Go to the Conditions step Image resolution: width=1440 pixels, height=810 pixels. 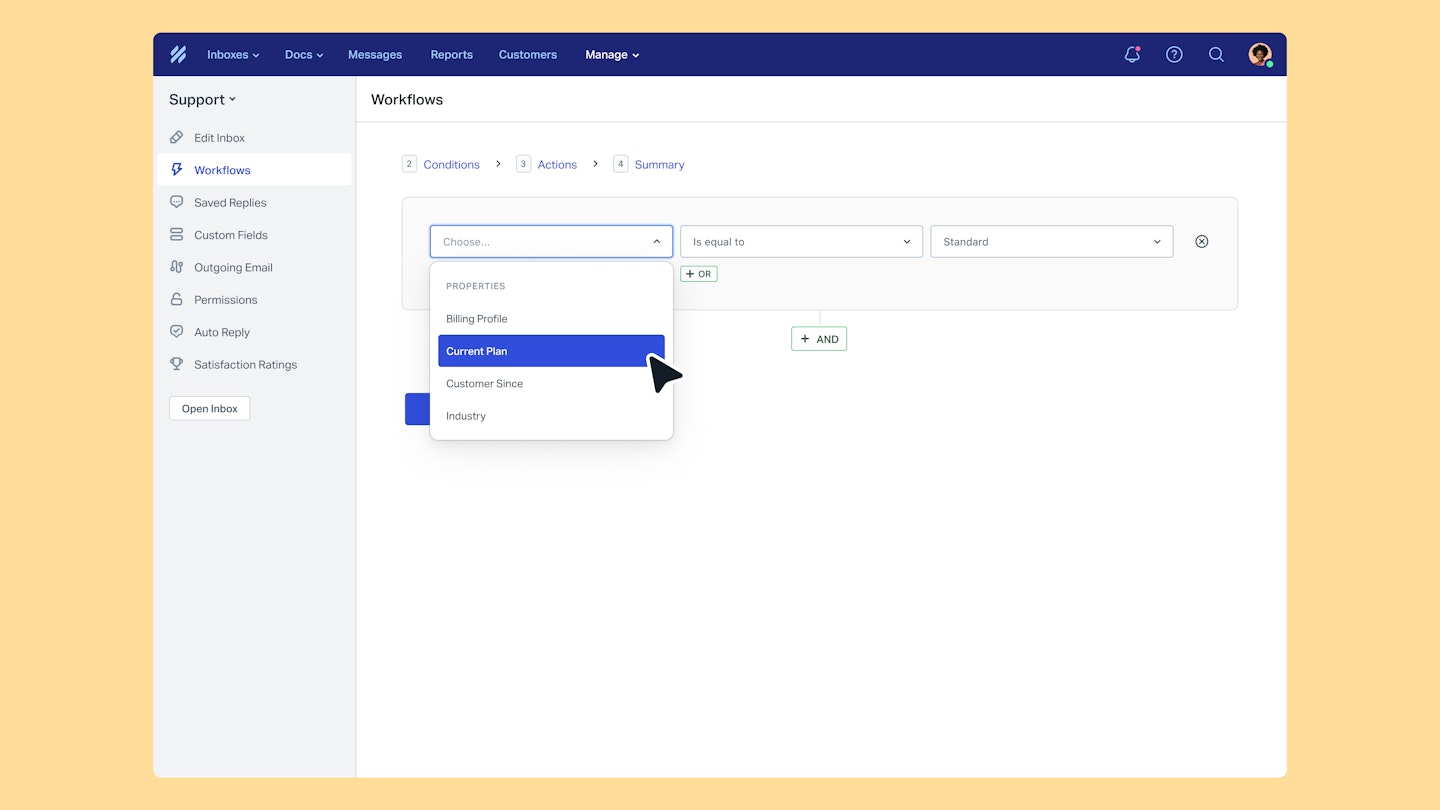[441, 164]
